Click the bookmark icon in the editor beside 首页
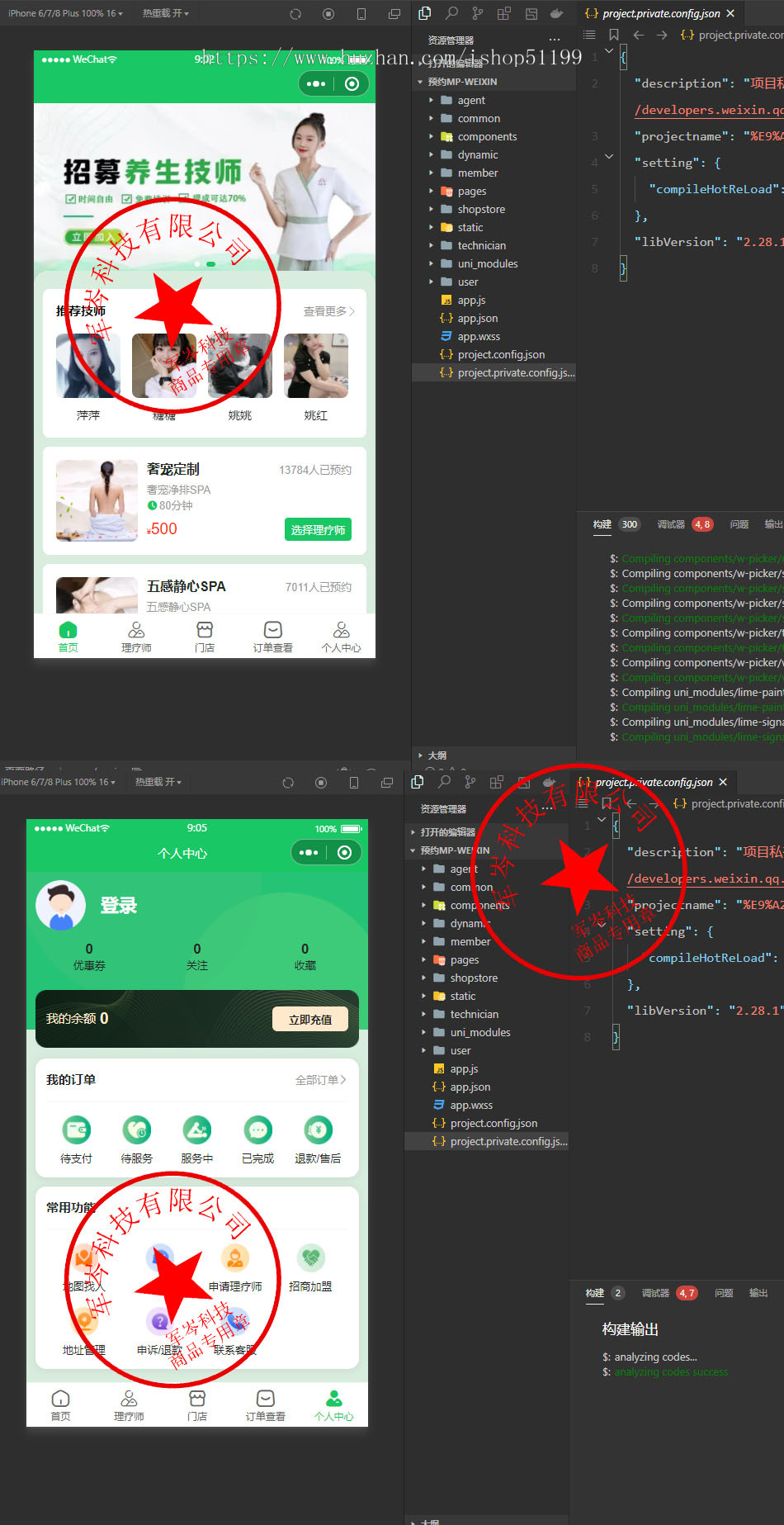 click(613, 35)
